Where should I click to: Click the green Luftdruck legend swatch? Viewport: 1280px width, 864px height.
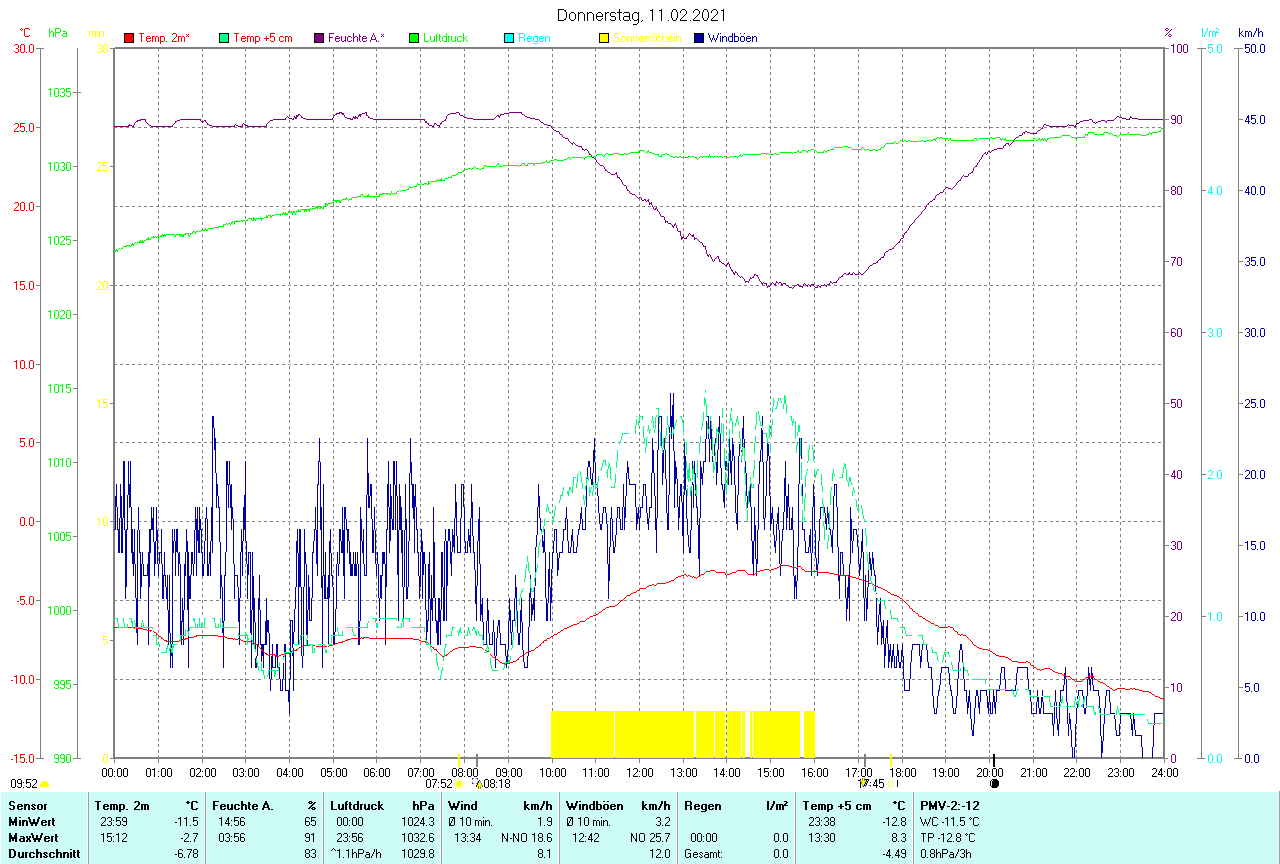(x=414, y=38)
